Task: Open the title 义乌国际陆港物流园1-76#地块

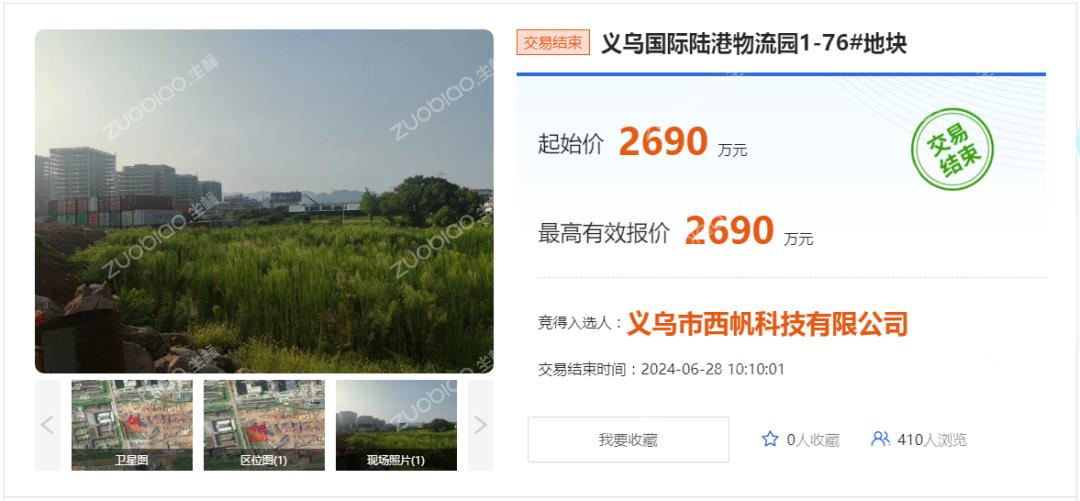Action: [x=754, y=43]
